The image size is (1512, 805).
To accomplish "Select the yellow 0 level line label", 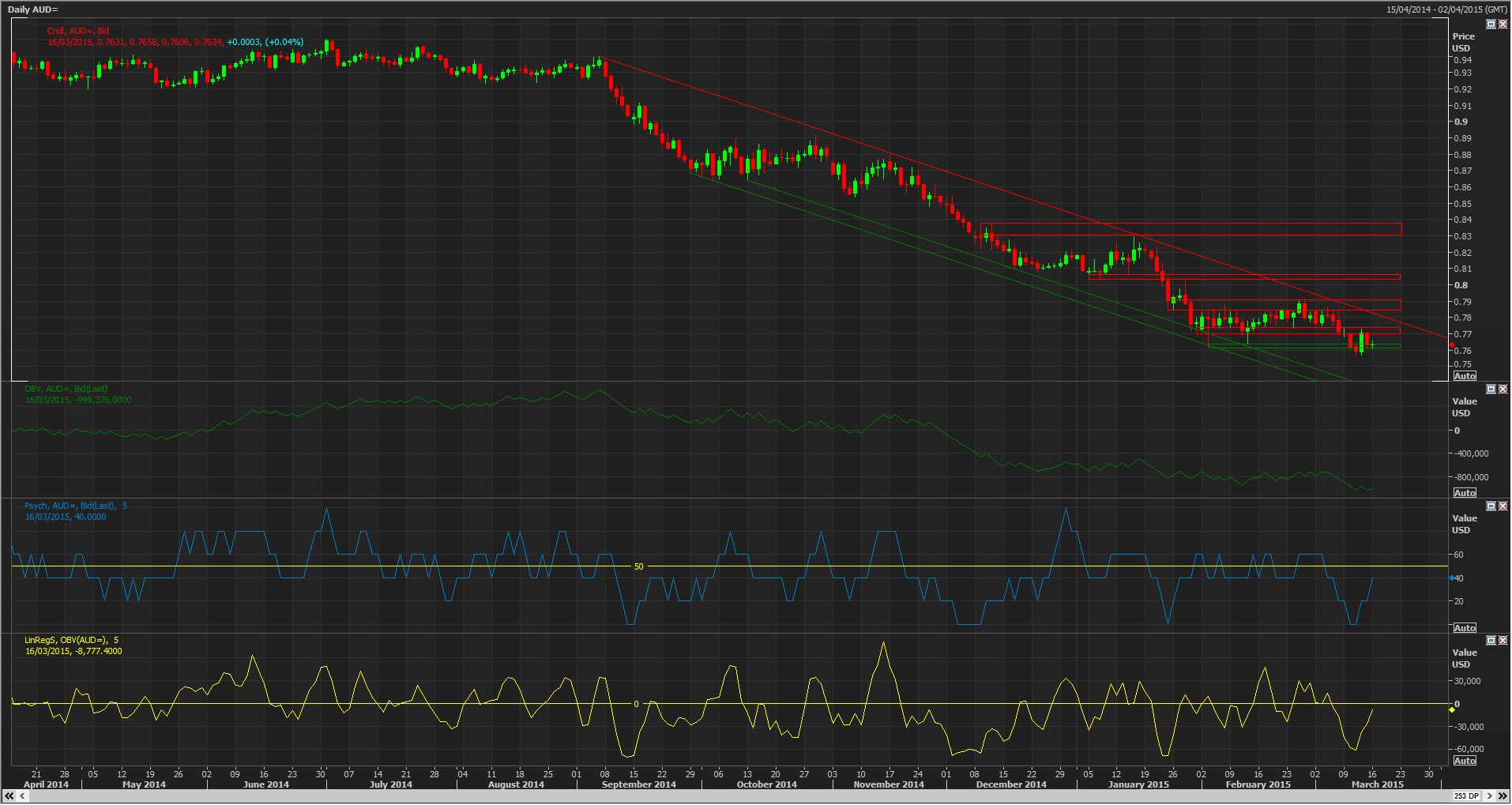I will (x=636, y=704).
